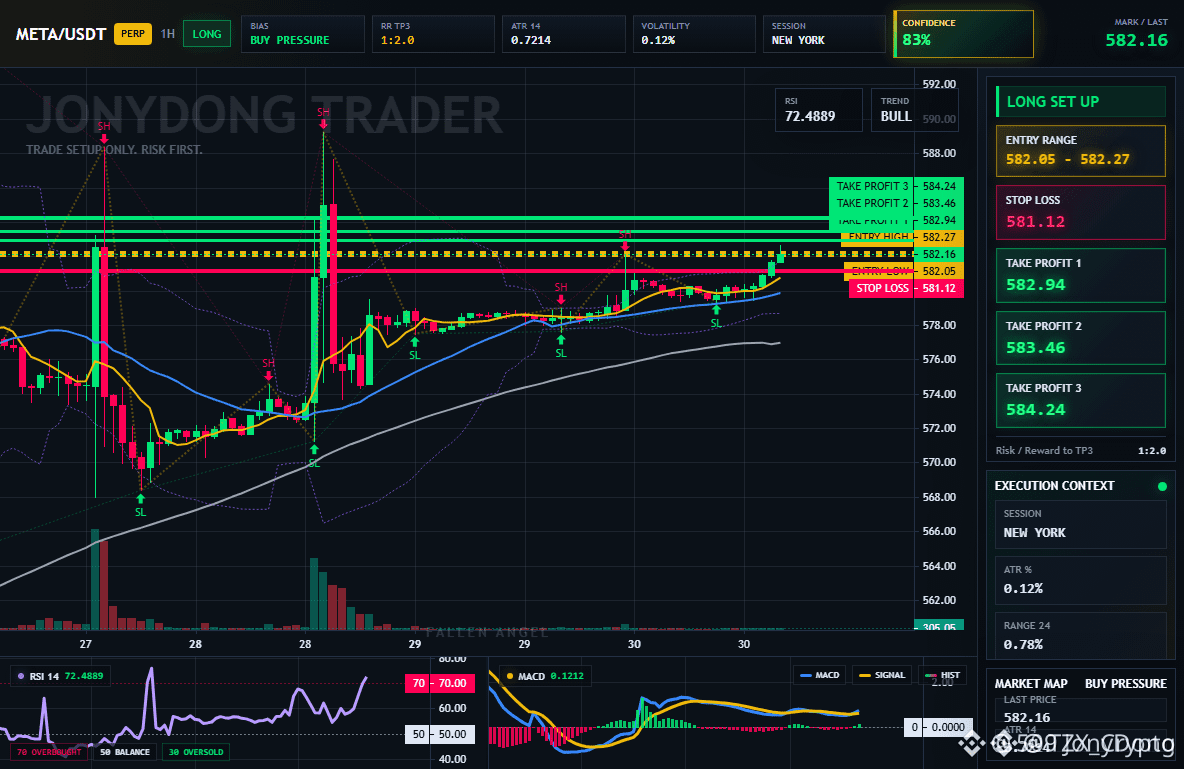The height and width of the screenshot is (769, 1184).
Task: Click the TAKE PROFIT 2 panel card
Action: (x=1081, y=338)
